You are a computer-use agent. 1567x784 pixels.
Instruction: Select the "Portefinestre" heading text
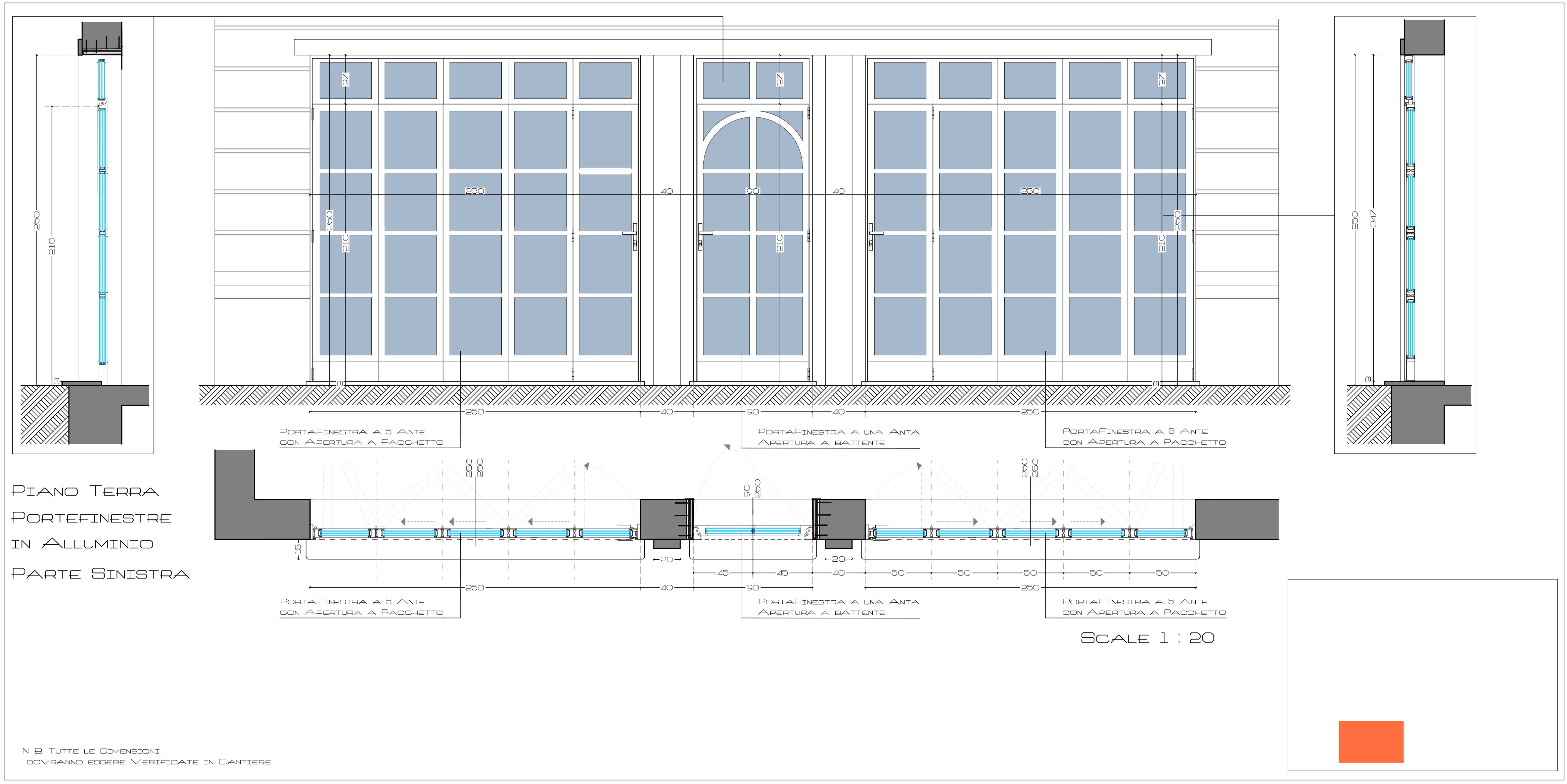pos(91,518)
